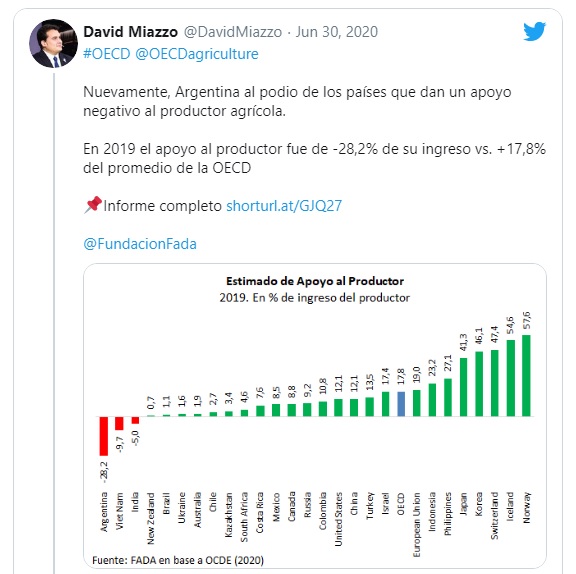Click the Switzerland axis label
Image resolution: width=576 pixels, height=574 pixels.
pyautogui.click(x=494, y=516)
